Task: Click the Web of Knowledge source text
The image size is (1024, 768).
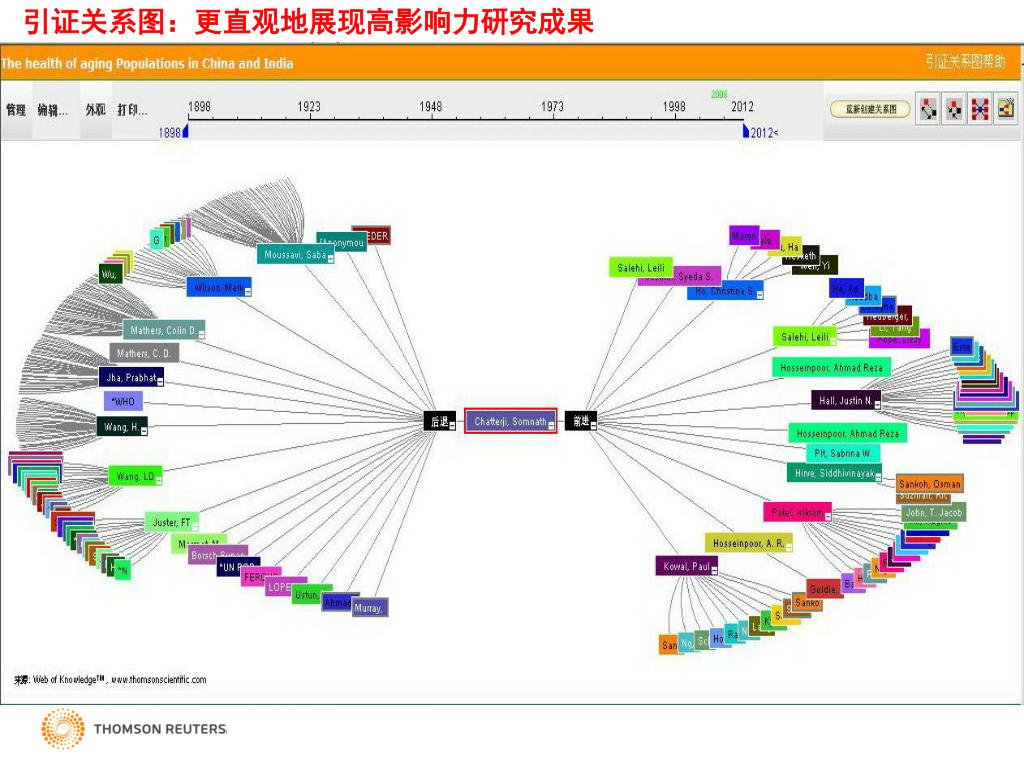Action: (110, 679)
